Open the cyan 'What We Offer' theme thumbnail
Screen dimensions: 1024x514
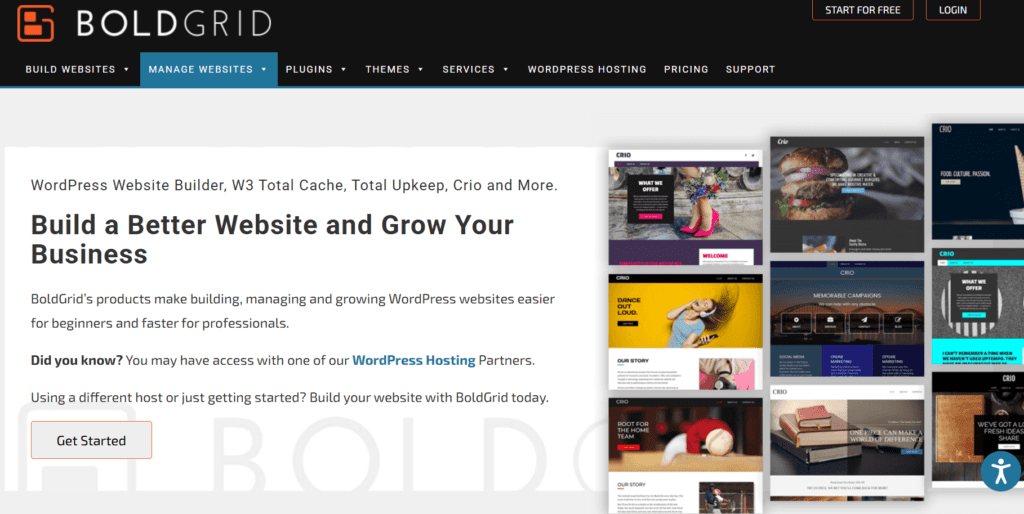(x=978, y=306)
